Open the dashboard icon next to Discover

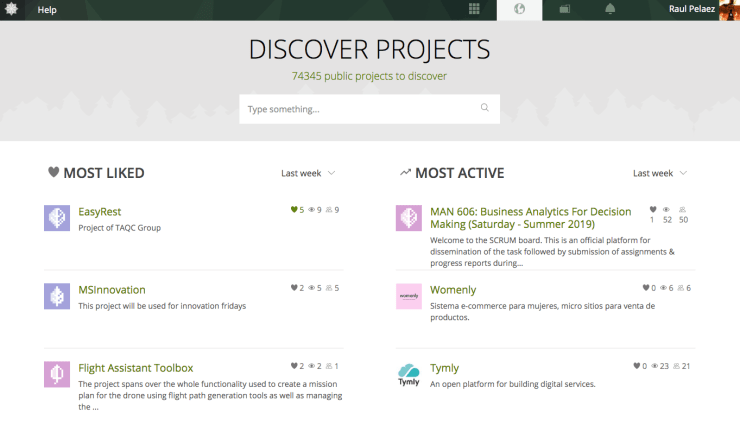click(x=564, y=10)
